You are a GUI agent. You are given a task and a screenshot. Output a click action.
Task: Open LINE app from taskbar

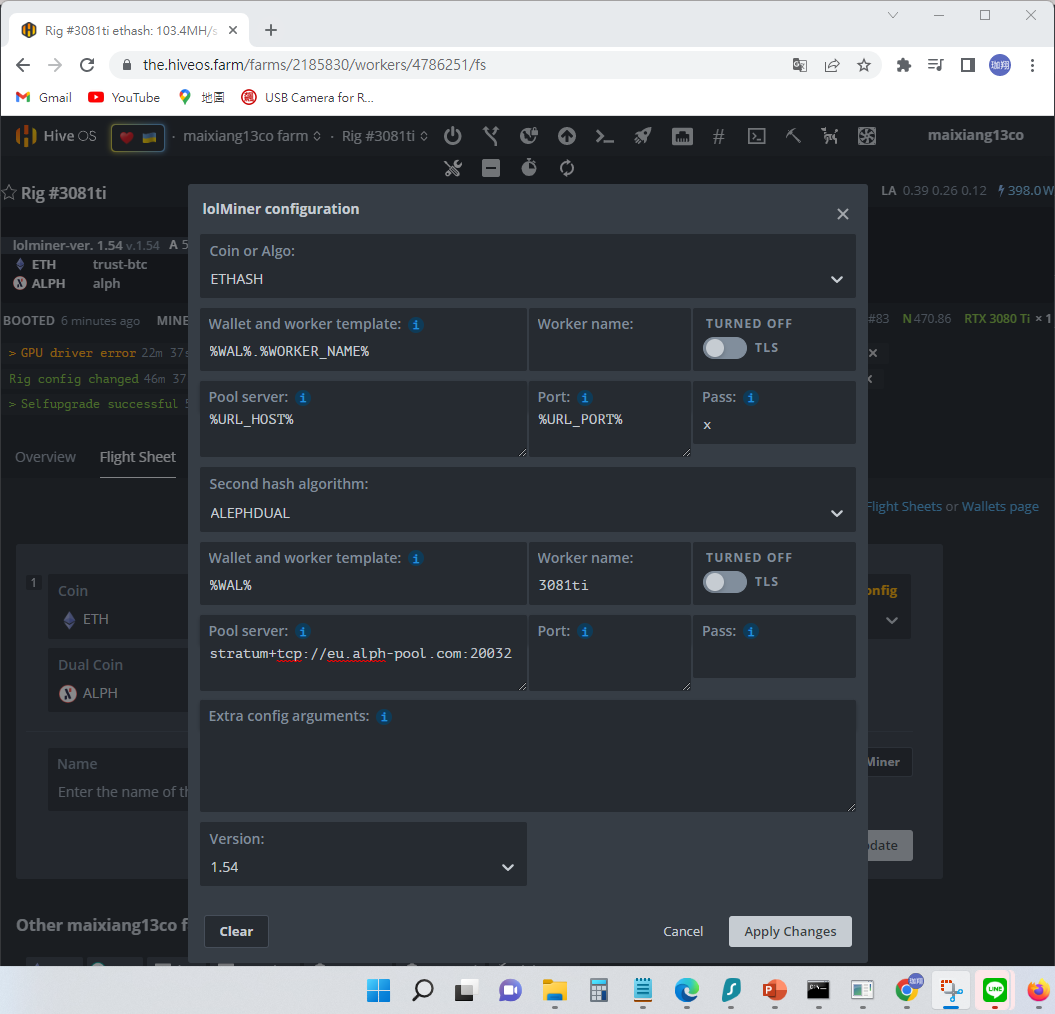(994, 990)
